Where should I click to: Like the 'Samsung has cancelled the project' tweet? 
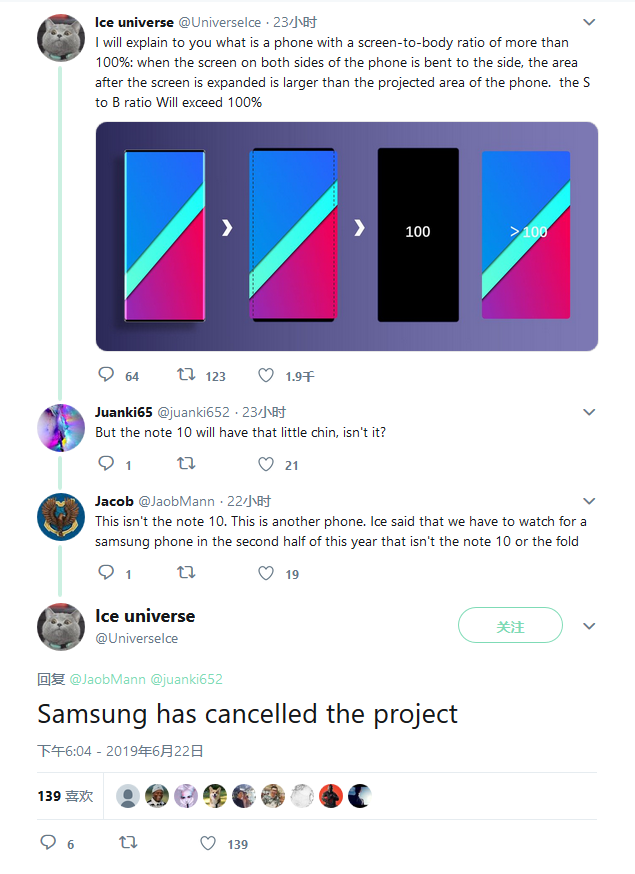click(208, 843)
